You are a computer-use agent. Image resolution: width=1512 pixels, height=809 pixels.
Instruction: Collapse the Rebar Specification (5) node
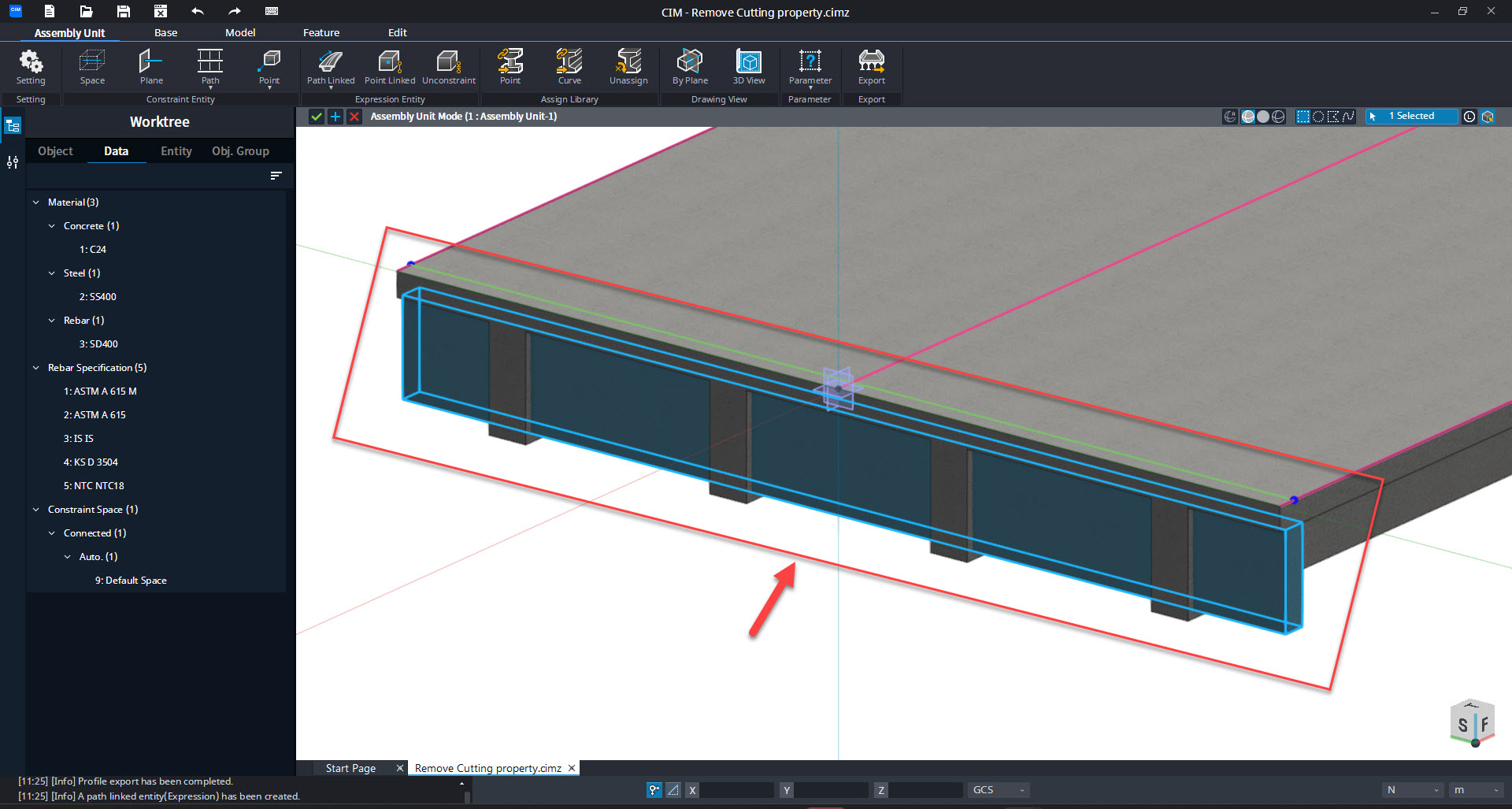36,368
